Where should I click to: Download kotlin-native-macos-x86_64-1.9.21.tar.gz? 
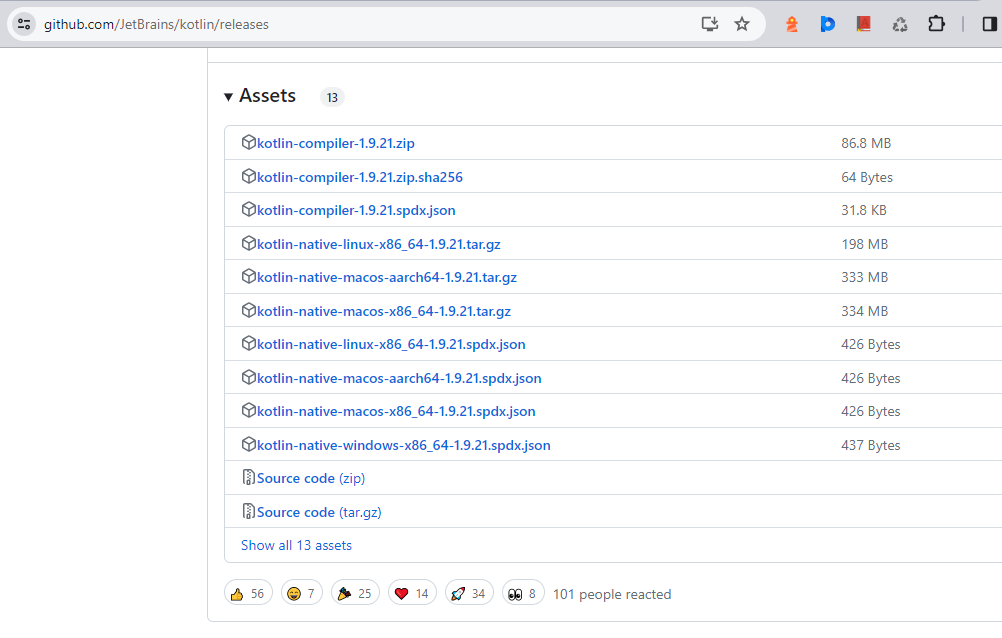pyautogui.click(x=383, y=311)
